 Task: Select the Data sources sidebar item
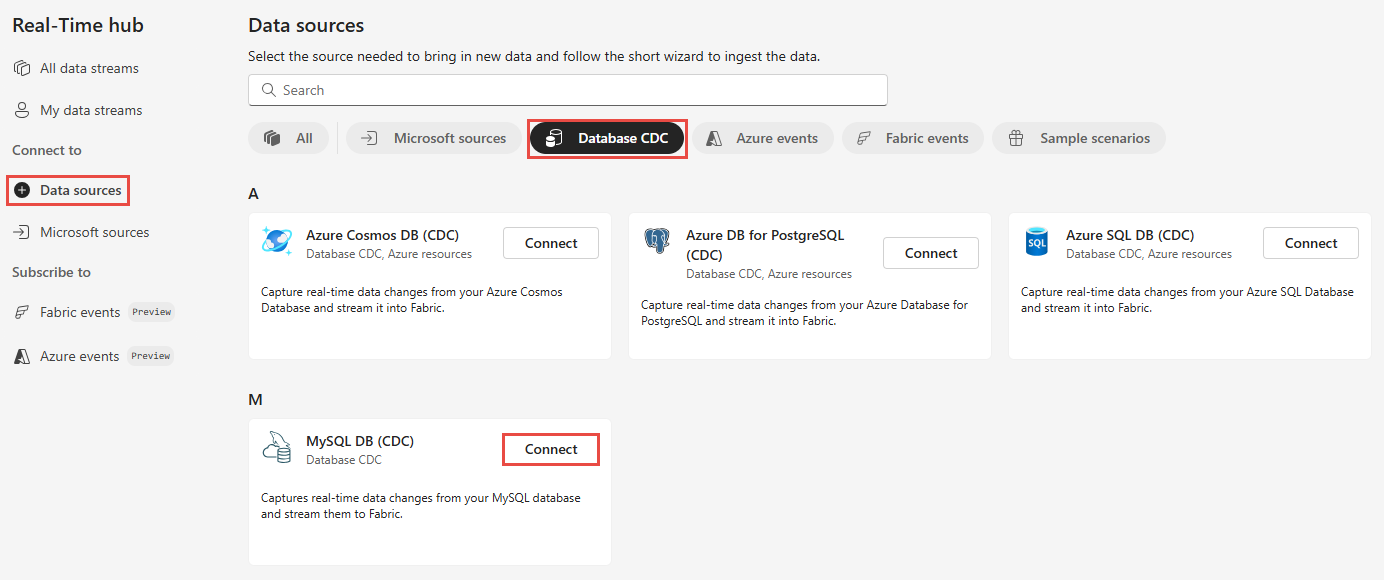[x=68, y=190]
